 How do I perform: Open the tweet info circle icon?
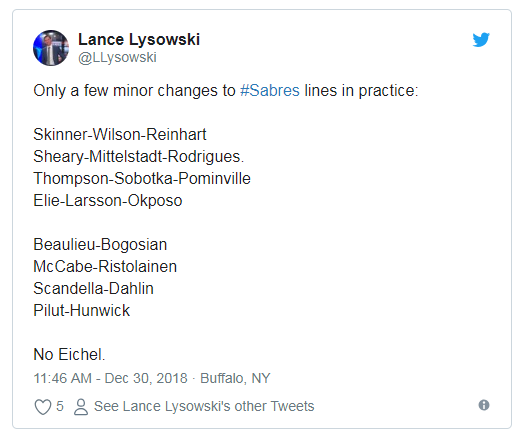pyautogui.click(x=484, y=405)
